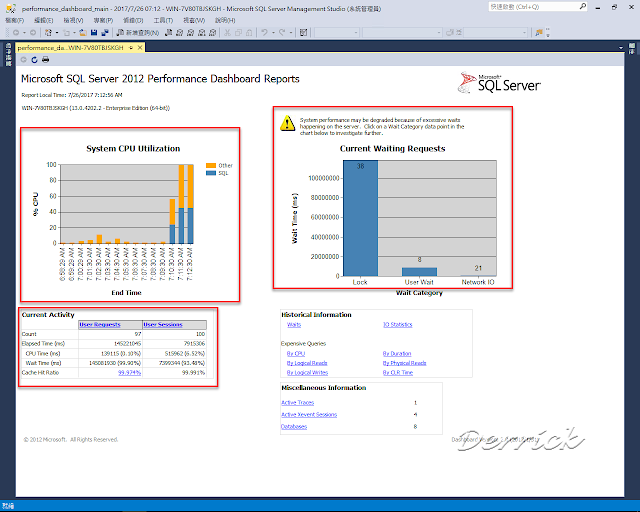This screenshot has height=512, width=640.
Task: Open the User Sessions link
Action: pos(163,325)
